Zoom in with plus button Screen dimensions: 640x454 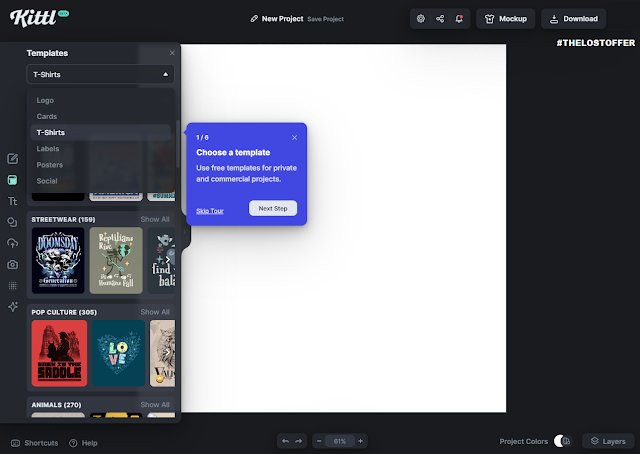(x=360, y=441)
